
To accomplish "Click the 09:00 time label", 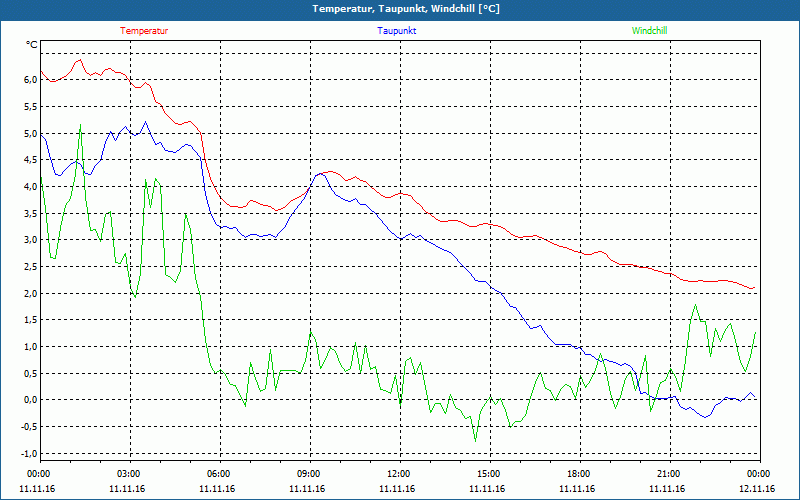I will tap(307, 474).
